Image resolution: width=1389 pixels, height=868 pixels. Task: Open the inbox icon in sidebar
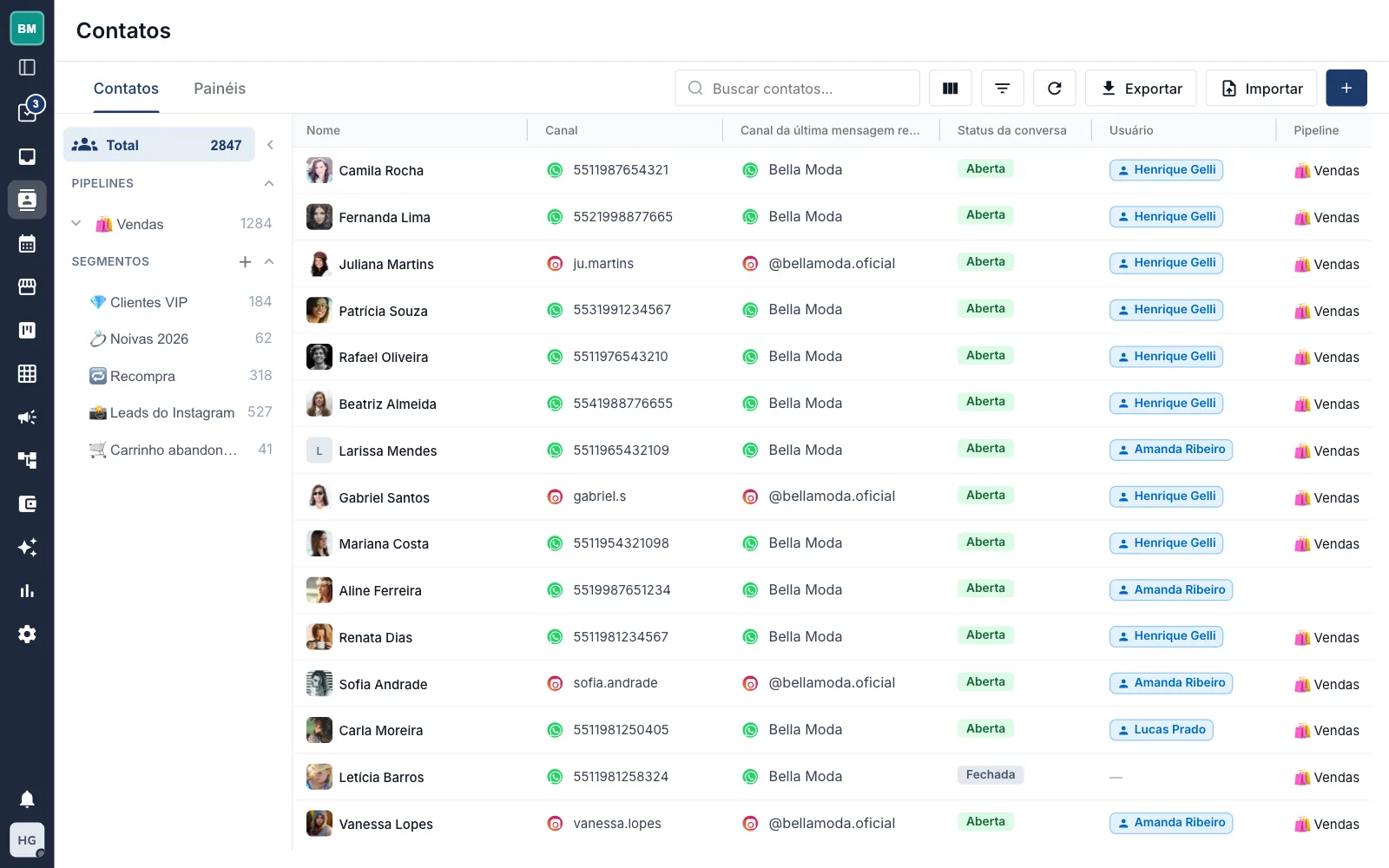click(x=27, y=156)
